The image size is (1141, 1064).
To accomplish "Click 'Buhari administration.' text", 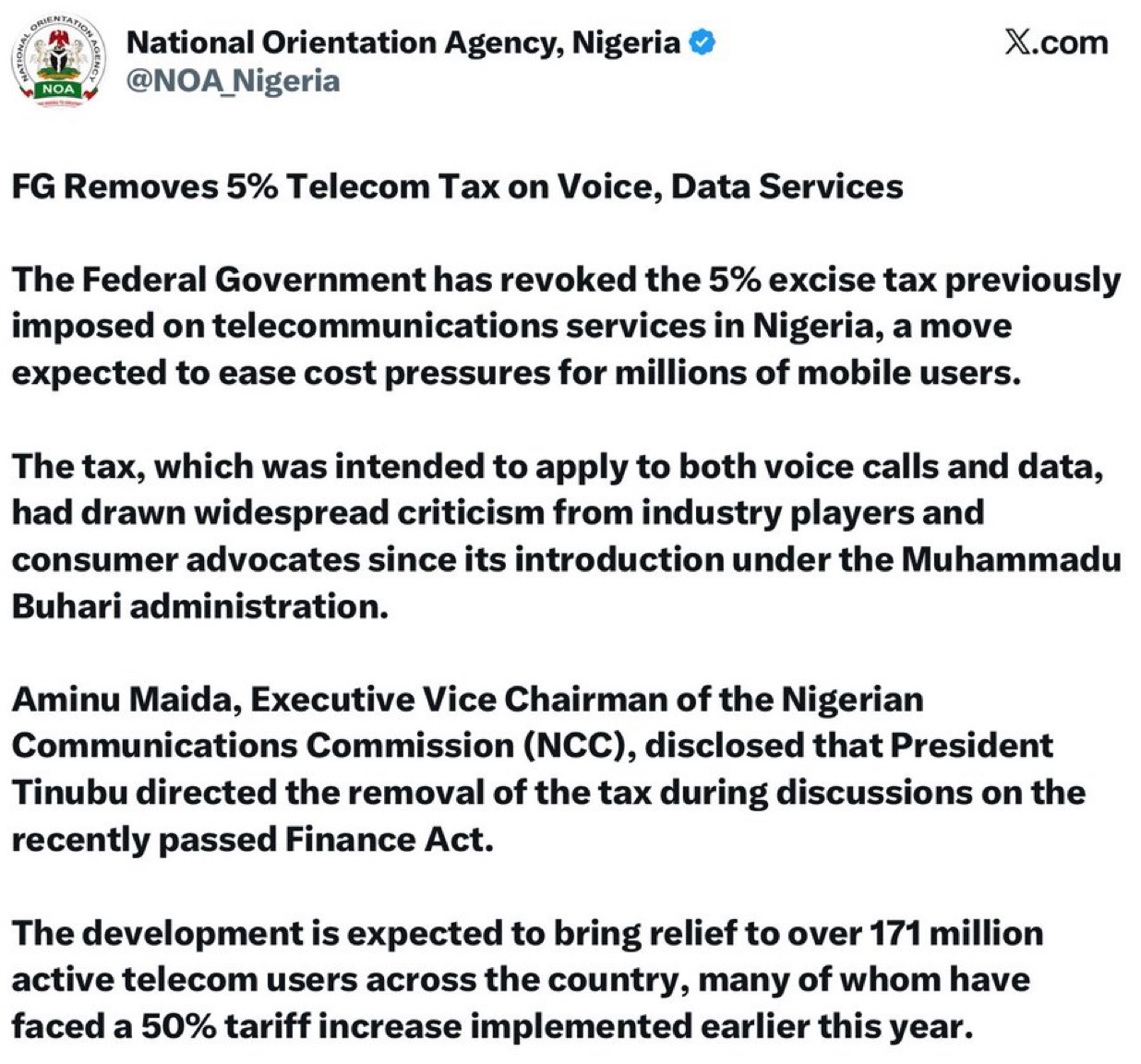I will pyautogui.click(x=200, y=606).
